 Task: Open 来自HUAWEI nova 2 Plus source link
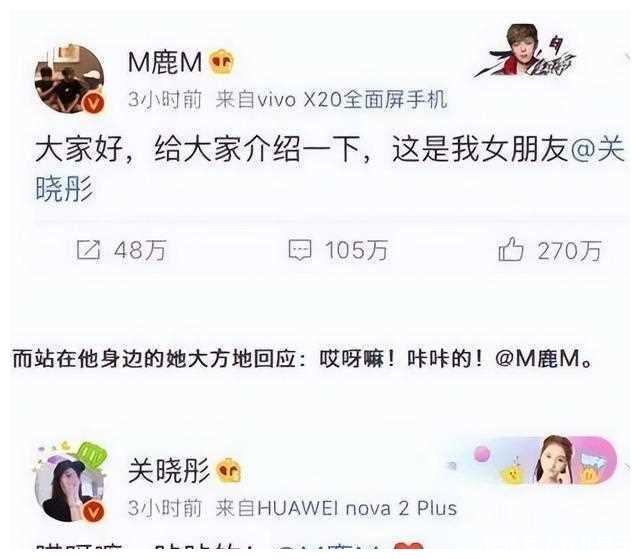[x=336, y=508]
